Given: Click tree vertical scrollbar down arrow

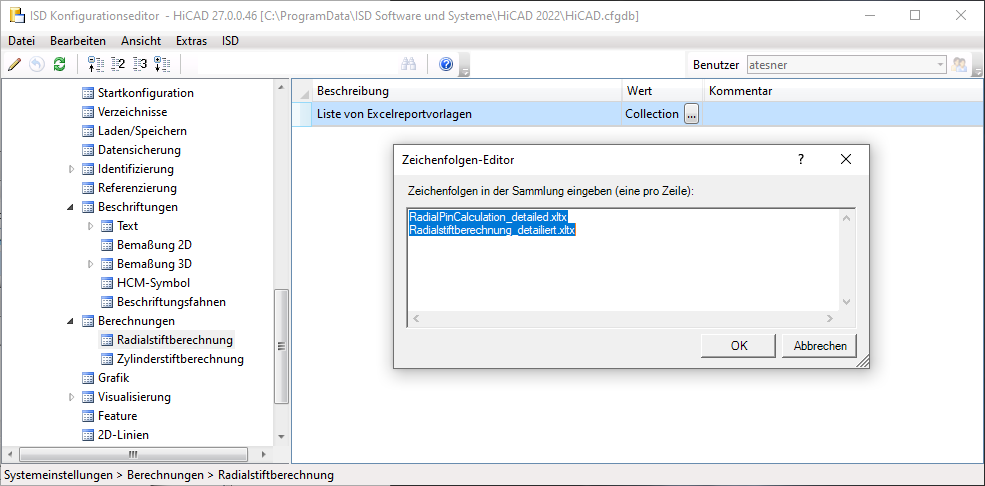Looking at the screenshot, I should [281, 436].
